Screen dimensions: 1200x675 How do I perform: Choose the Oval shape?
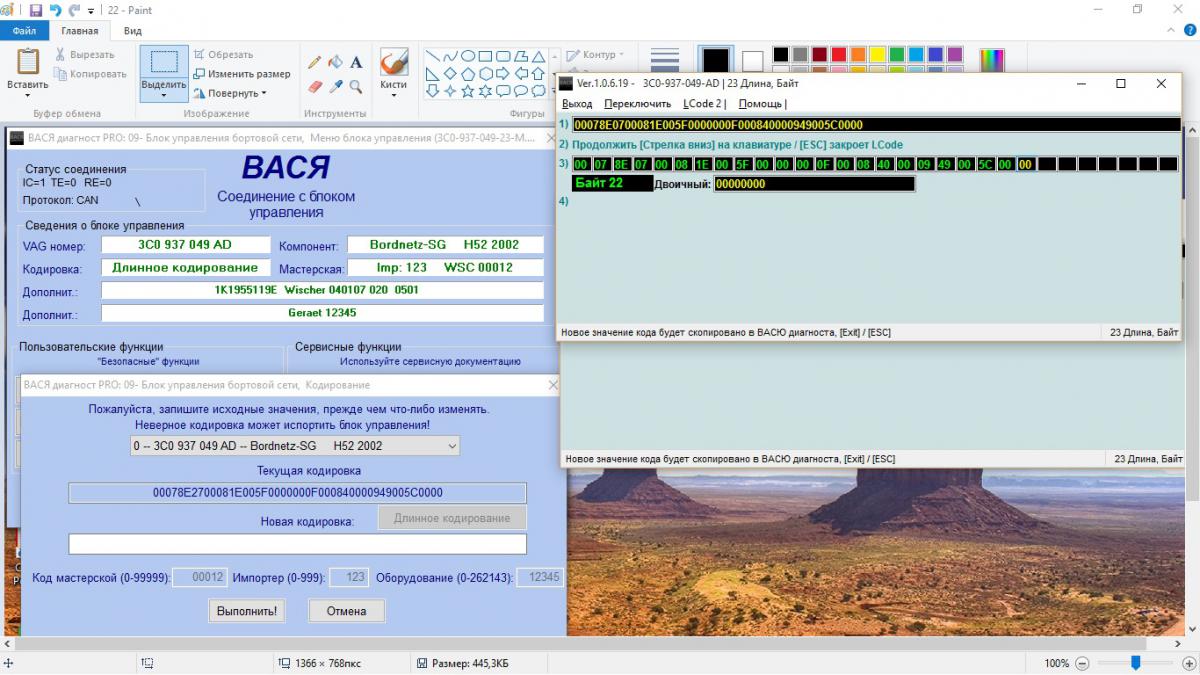pos(468,56)
